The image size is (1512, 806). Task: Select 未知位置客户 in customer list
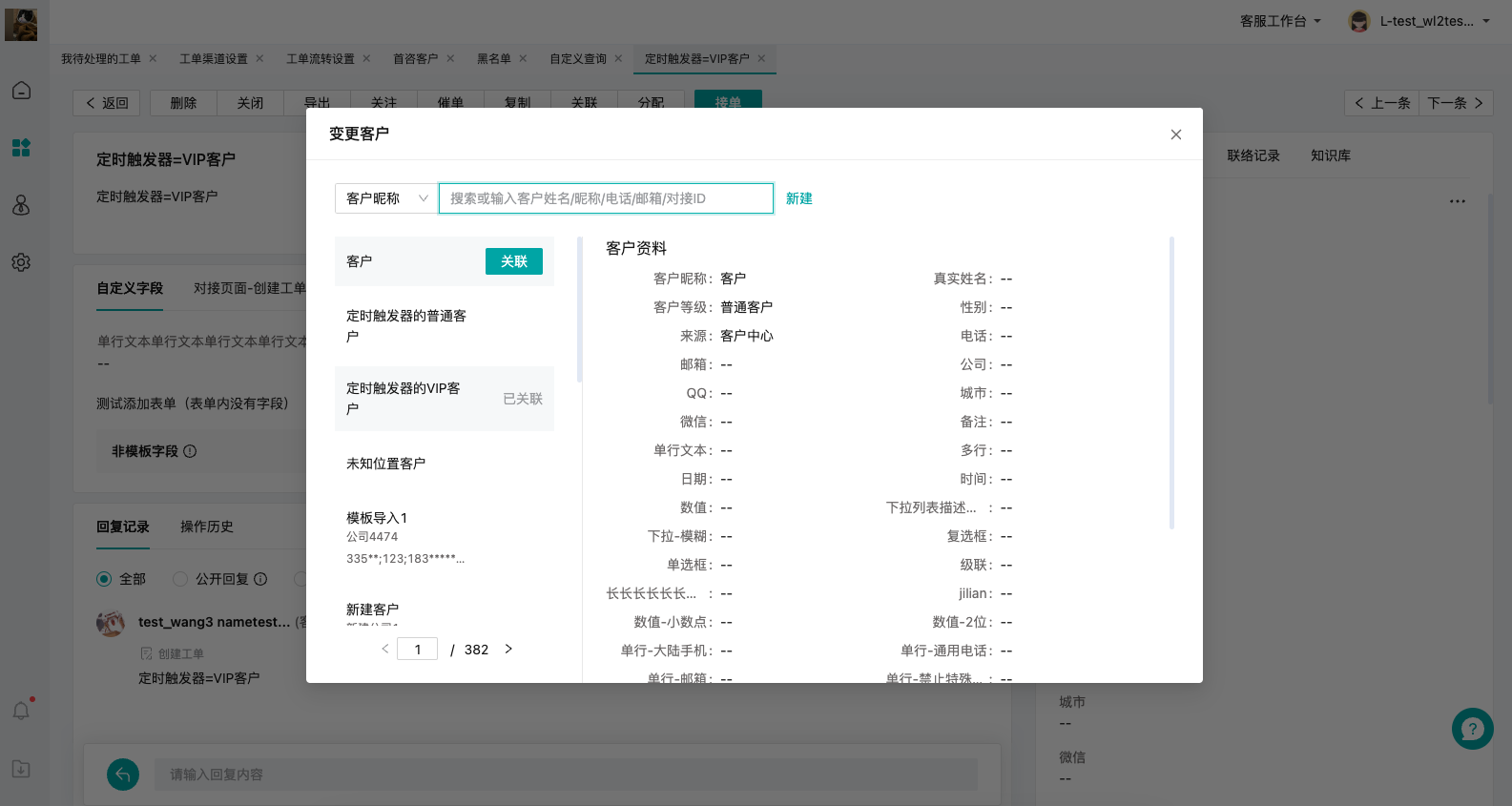[x=445, y=464]
